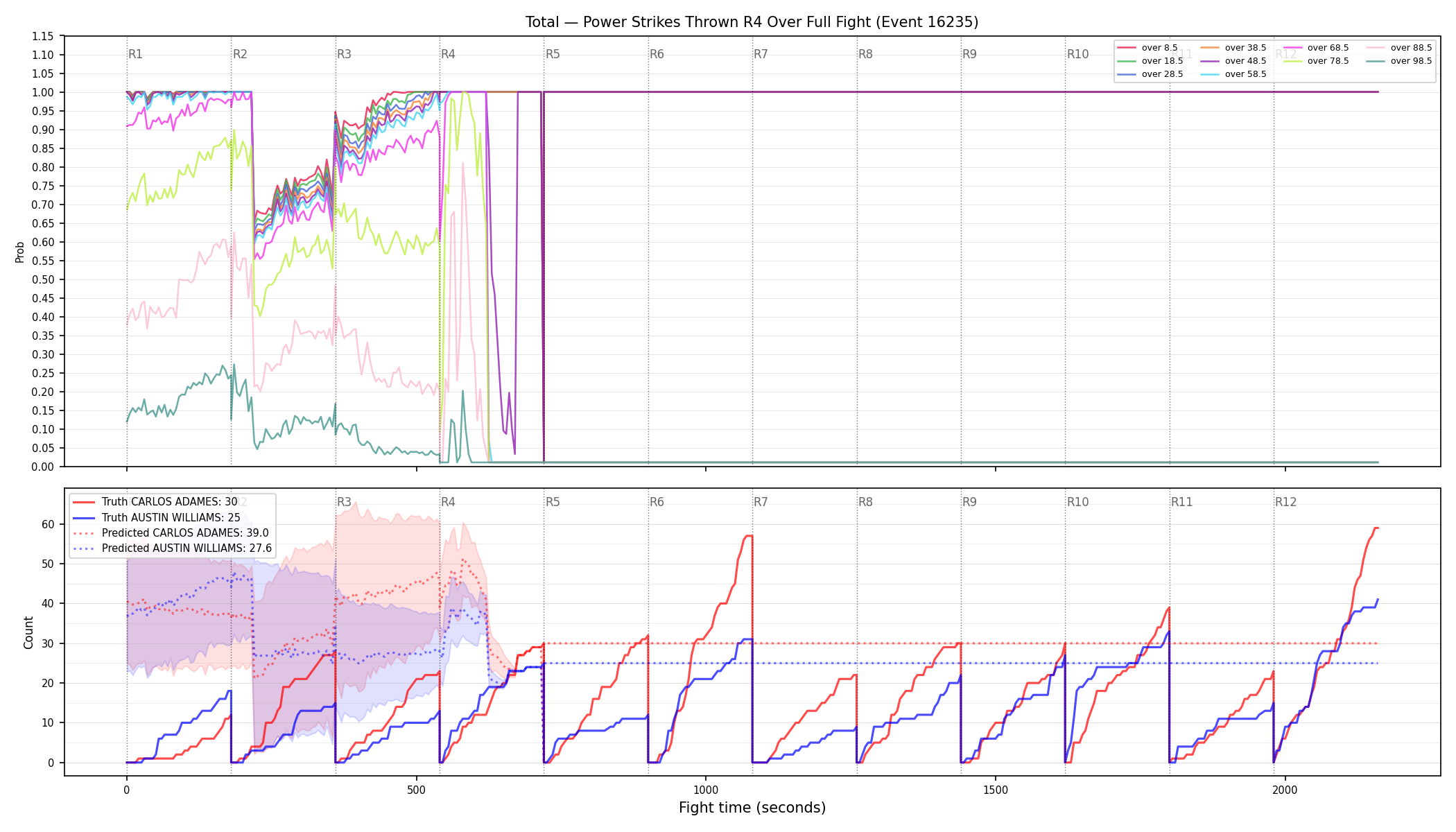Click the R12 label in the bottom chart
The height and width of the screenshot is (832, 1456).
tap(1285, 502)
